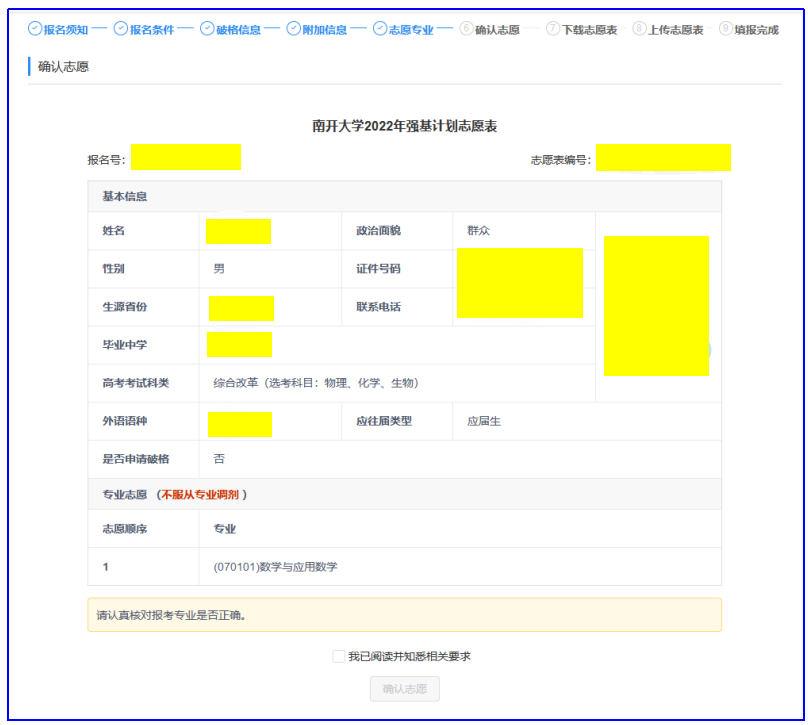Click the 确认志愿 button at bottom
808x725 pixels.
(x=405, y=689)
